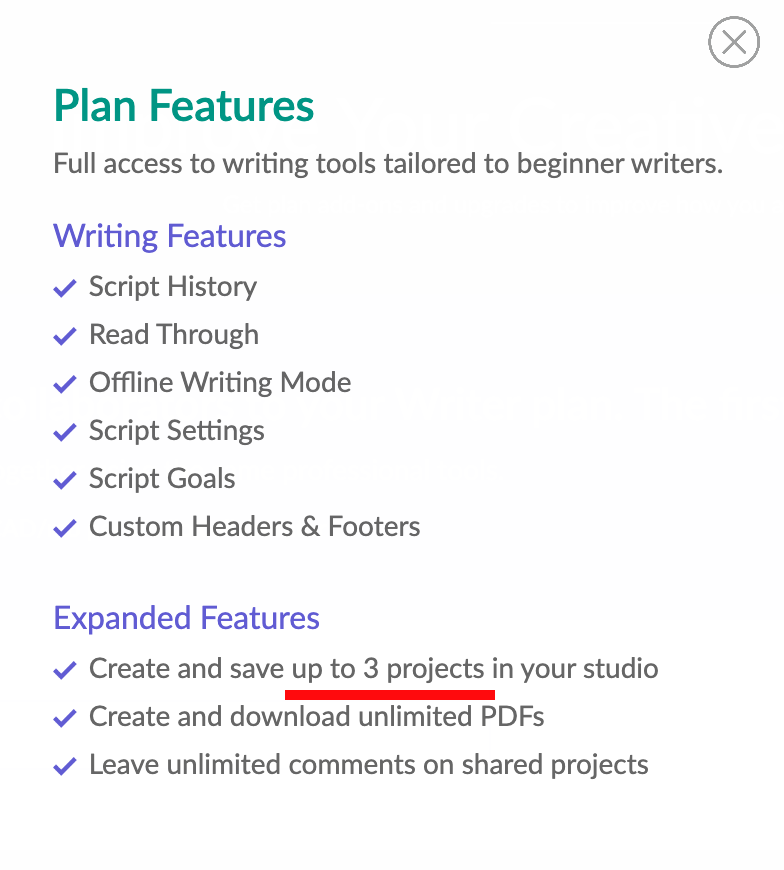
Task: Click the checkmark beside Script Settings
Action: [x=64, y=432]
